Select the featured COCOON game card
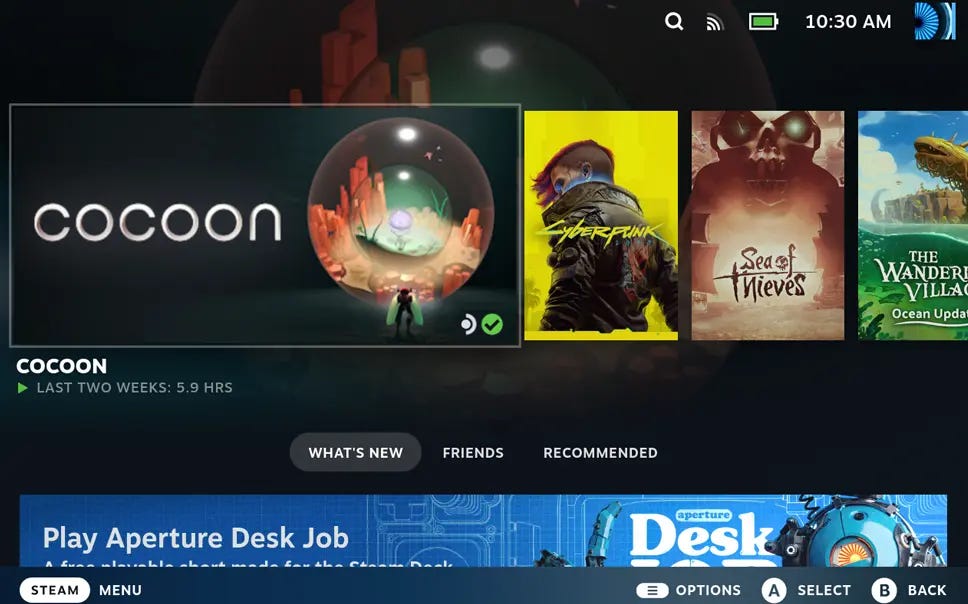968x604 pixels. pyautogui.click(x=265, y=224)
